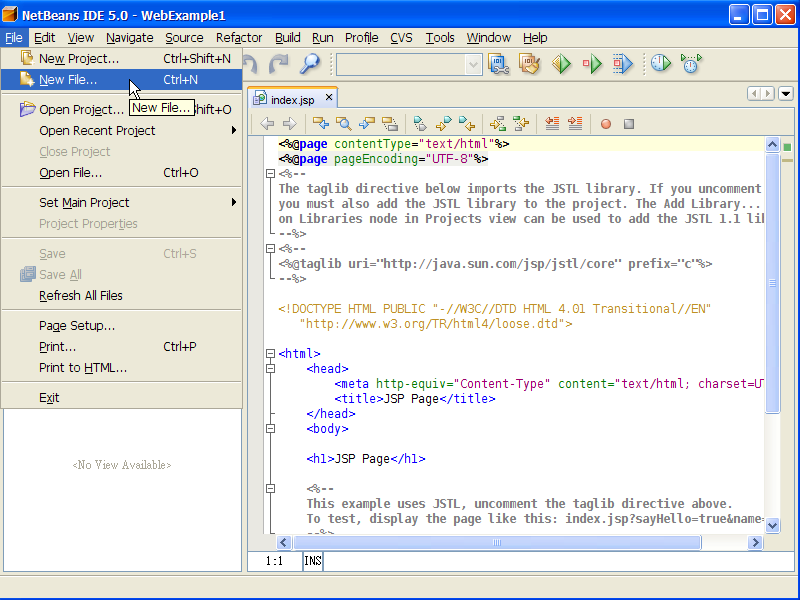This screenshot has width=800, height=600.
Task: Collapse the first JSP comment fold
Action: pyautogui.click(x=270, y=173)
